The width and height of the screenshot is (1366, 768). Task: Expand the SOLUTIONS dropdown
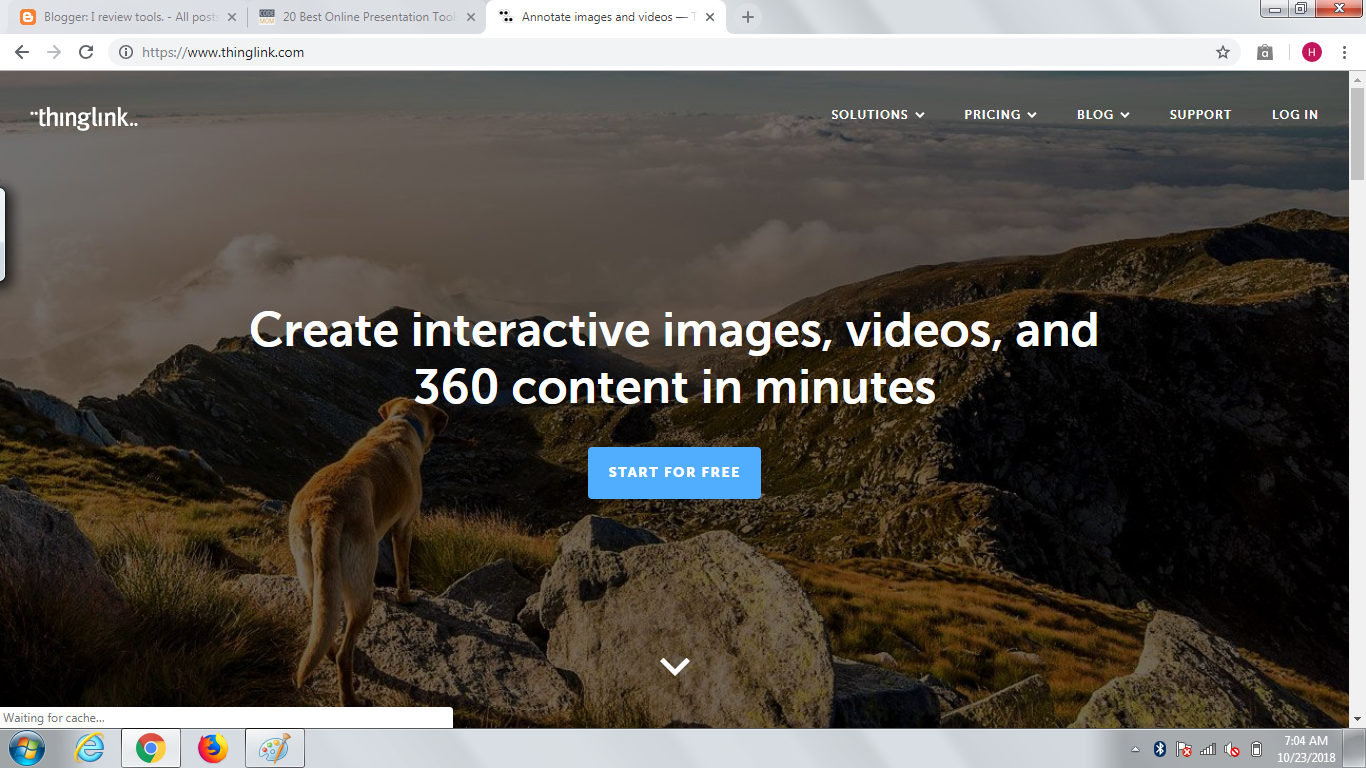tap(877, 114)
